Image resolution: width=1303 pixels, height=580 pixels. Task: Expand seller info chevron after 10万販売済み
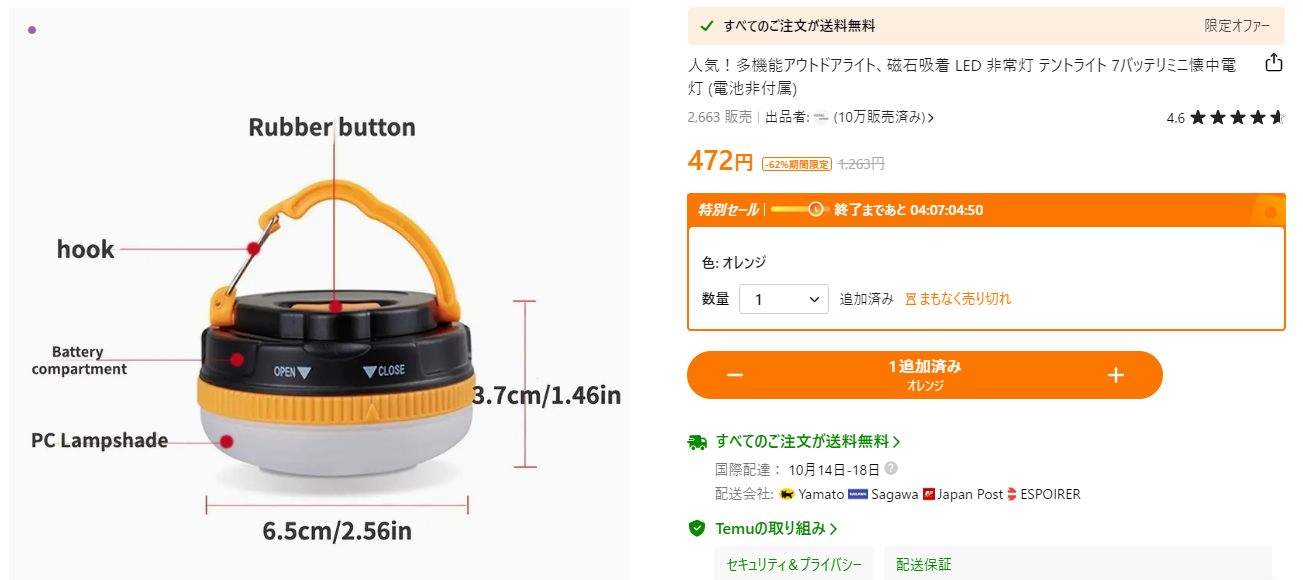[932, 118]
